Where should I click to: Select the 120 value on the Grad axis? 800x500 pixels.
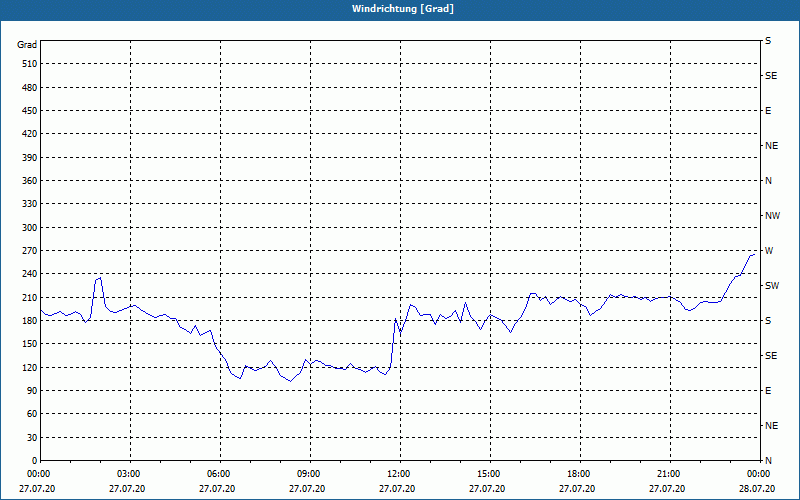coord(30,367)
